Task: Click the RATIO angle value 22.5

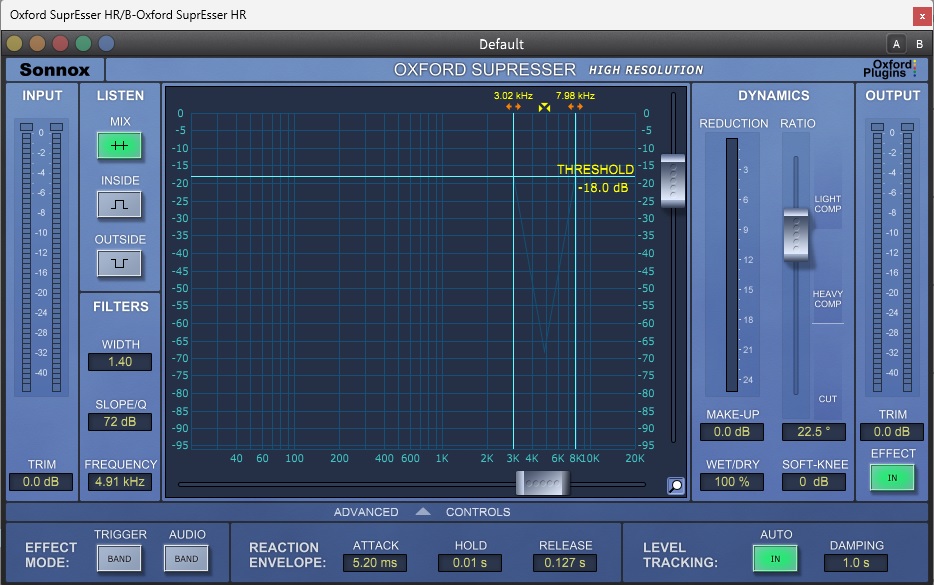Action: [x=813, y=432]
